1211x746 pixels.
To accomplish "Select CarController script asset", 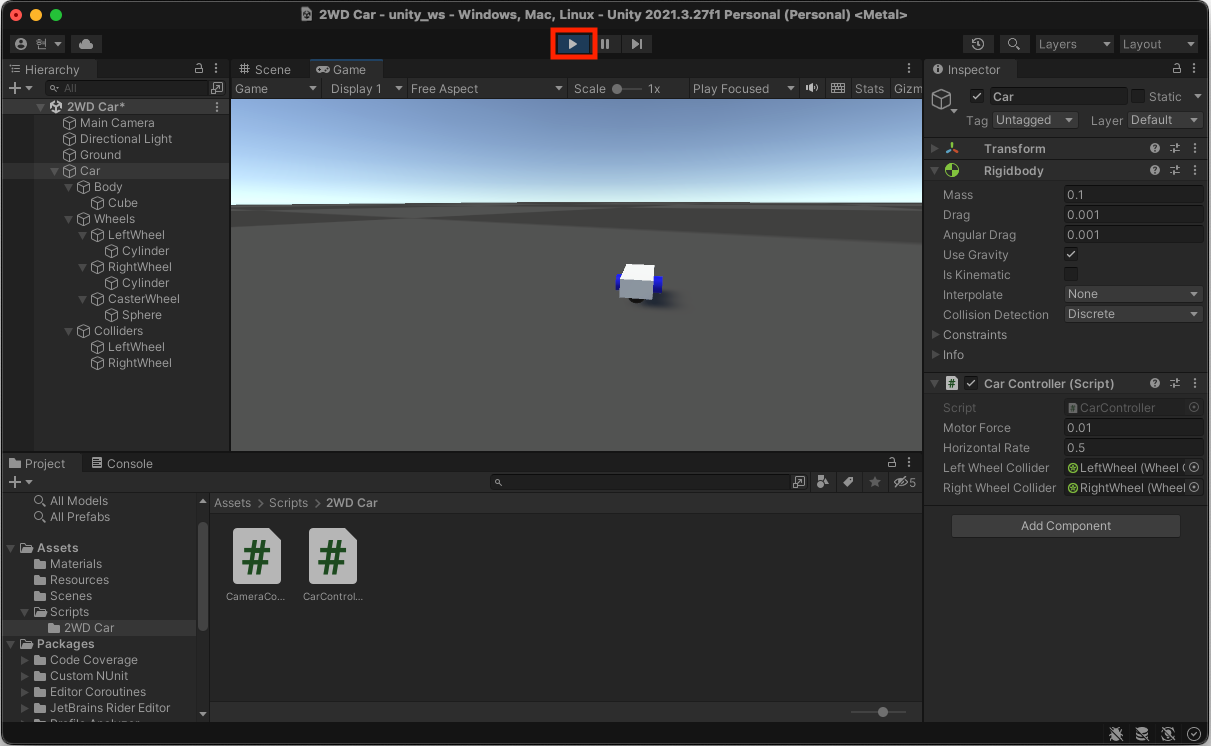I will tap(333, 565).
